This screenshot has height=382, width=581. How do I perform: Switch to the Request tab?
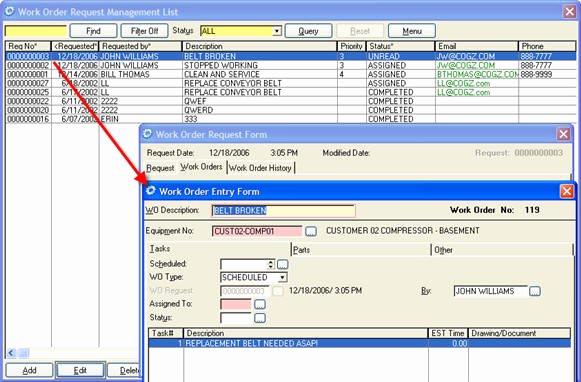[x=160, y=168]
